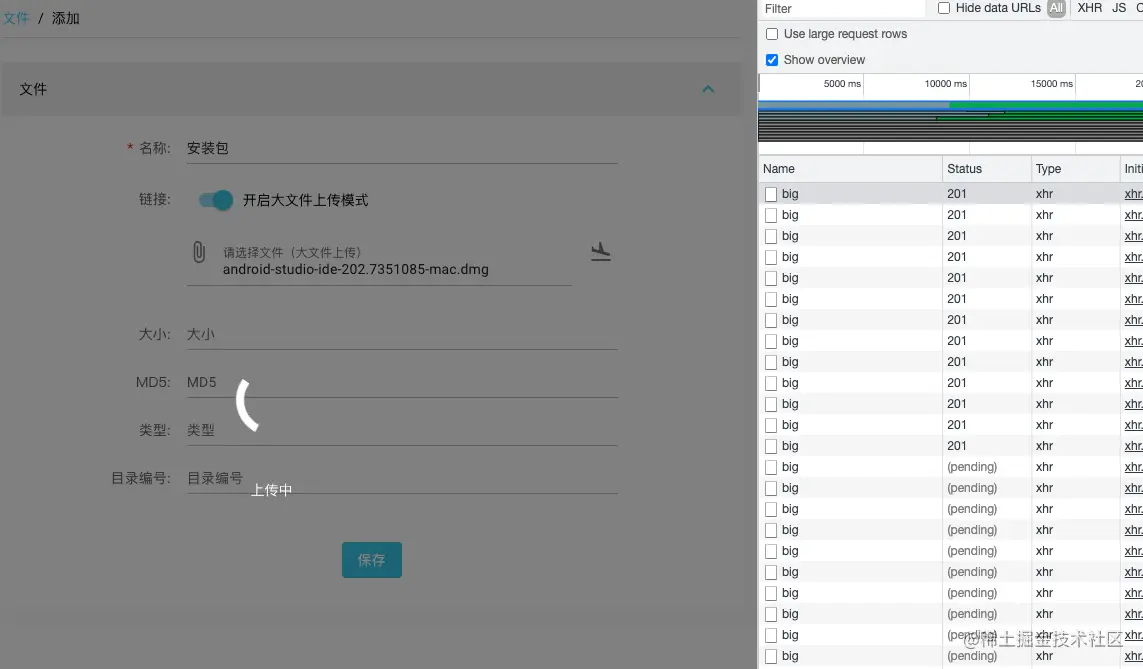The image size is (1143, 669).
Task: Focus the 名称 input field
Action: (402, 148)
